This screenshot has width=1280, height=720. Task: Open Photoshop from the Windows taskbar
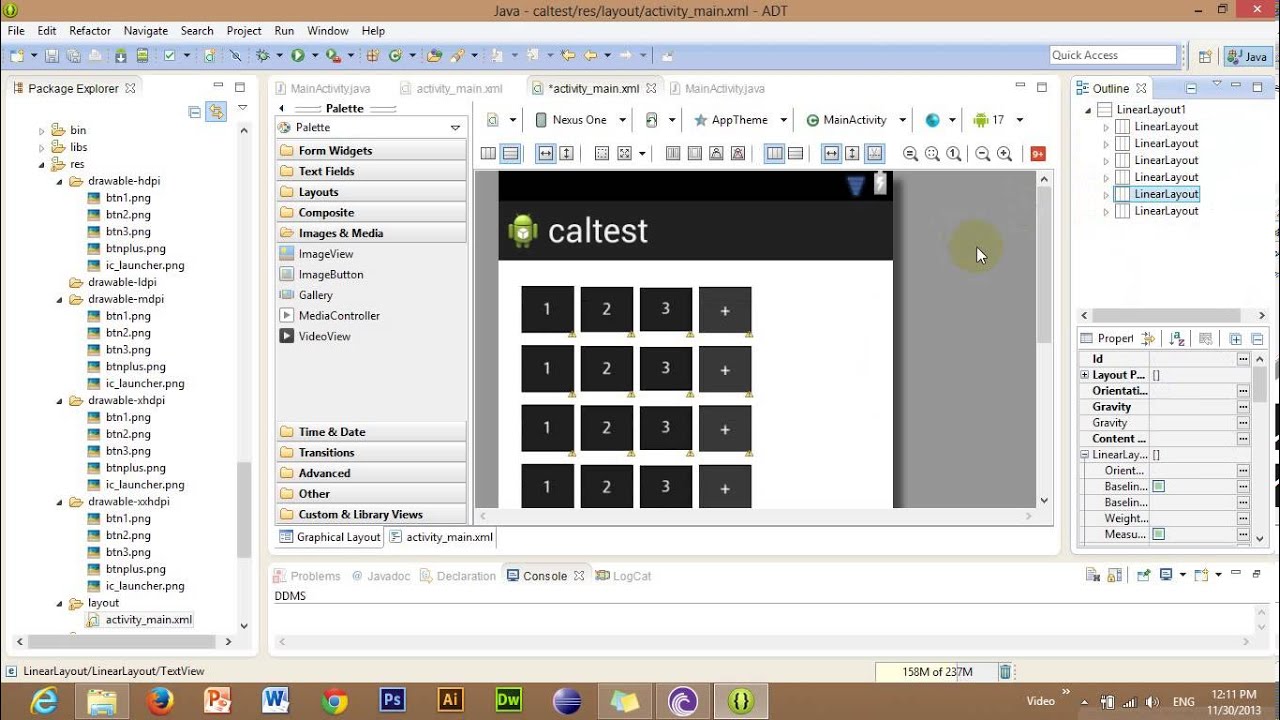(x=393, y=701)
